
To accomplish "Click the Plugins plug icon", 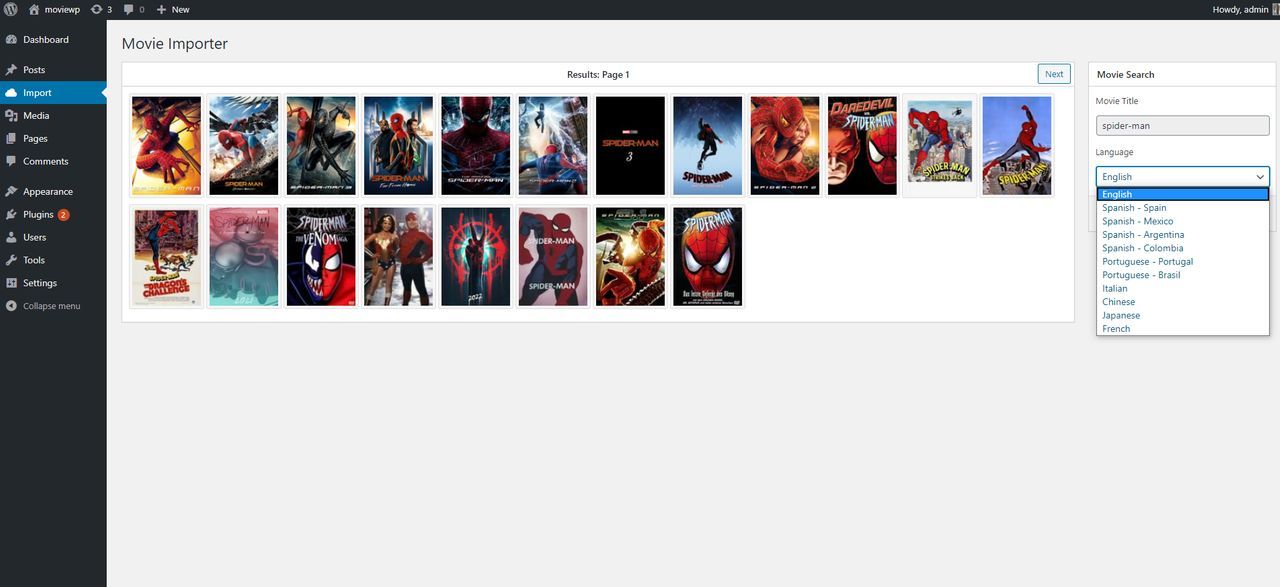I will click(11, 215).
